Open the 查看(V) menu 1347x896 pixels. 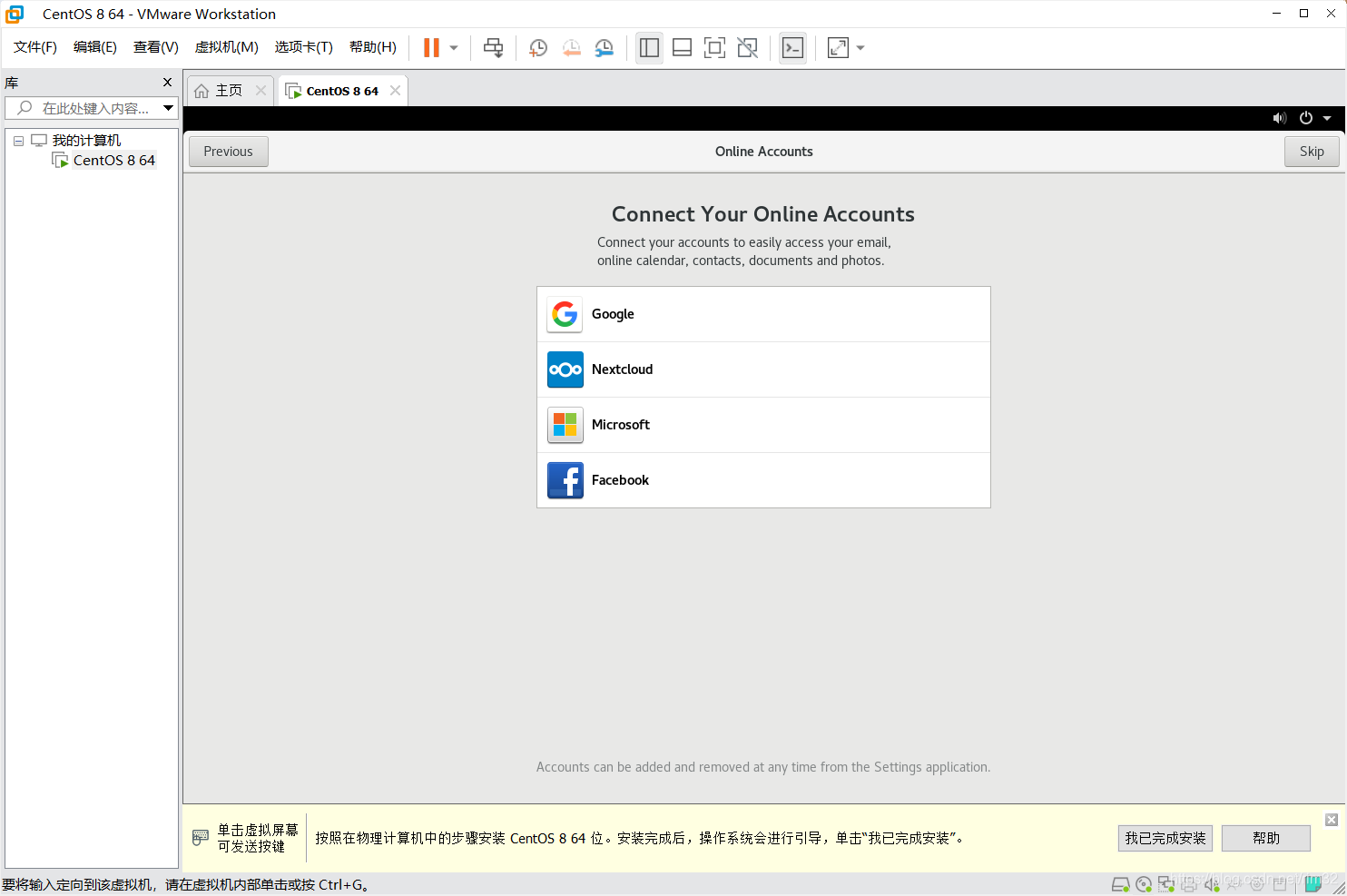tap(156, 47)
